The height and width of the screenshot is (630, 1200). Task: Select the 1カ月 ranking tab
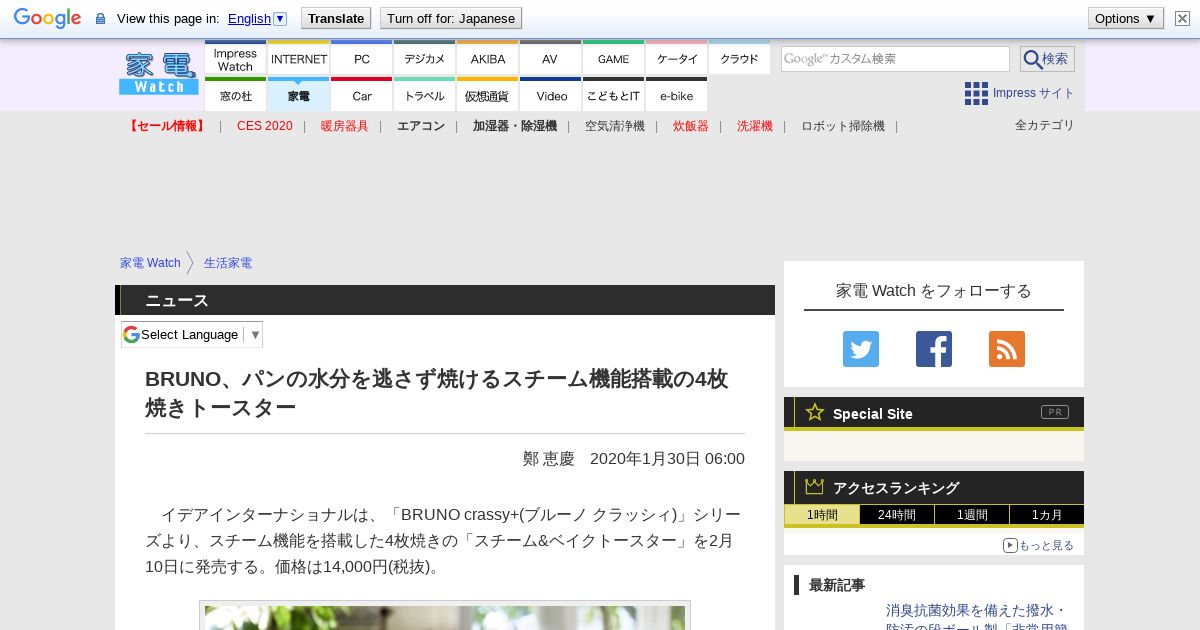point(1047,515)
